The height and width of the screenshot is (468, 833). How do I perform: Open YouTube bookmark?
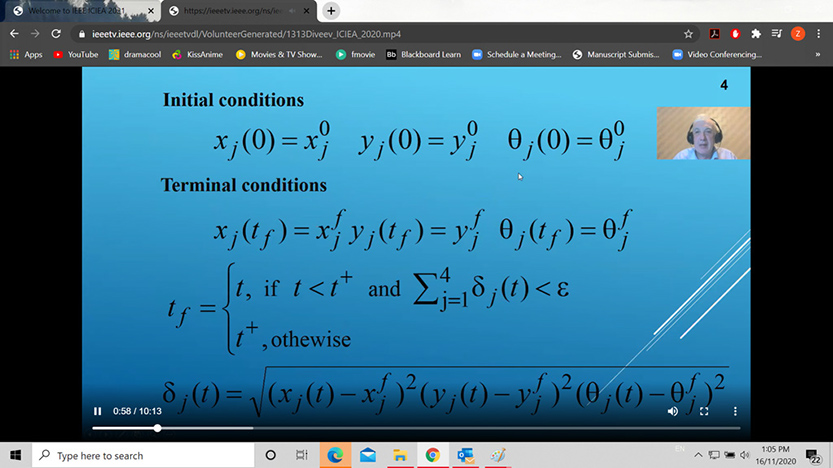coord(75,55)
